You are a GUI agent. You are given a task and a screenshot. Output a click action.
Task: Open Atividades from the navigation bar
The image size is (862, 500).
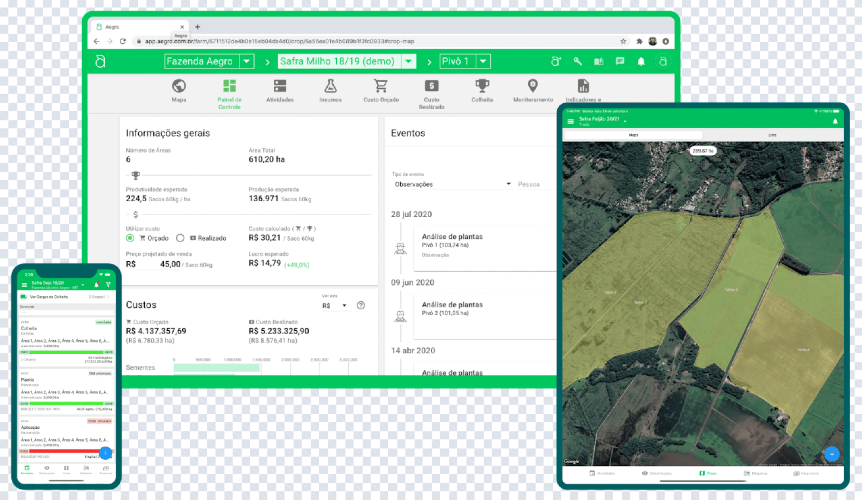[280, 87]
